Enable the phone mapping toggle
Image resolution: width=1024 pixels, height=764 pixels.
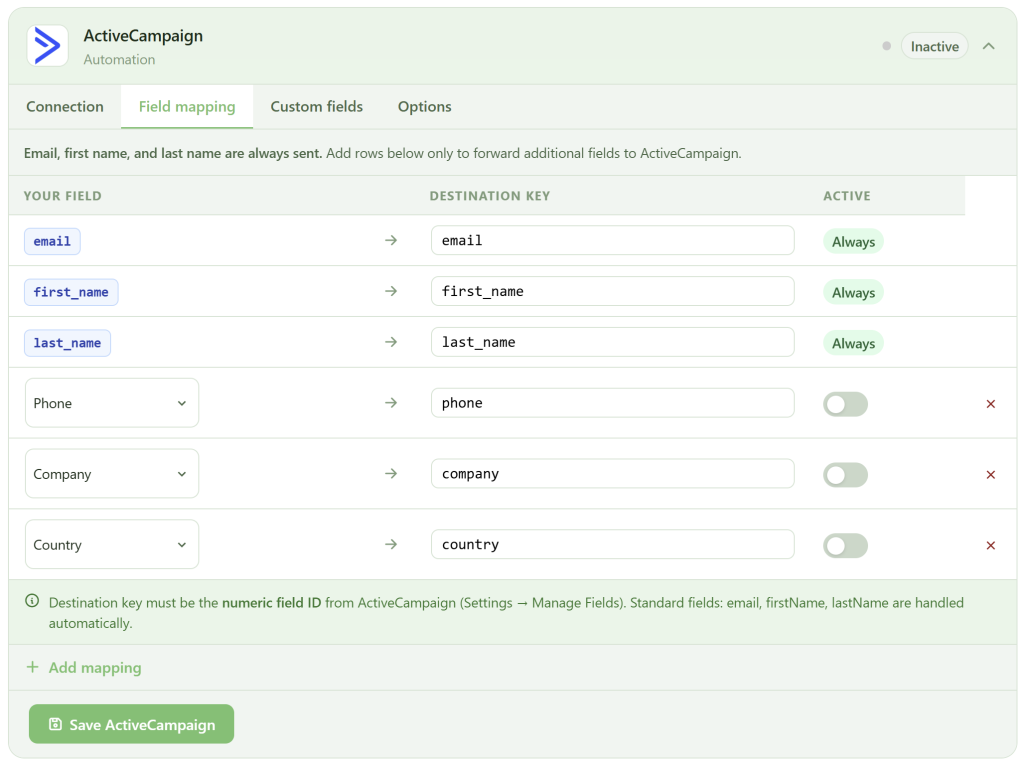pyautogui.click(x=845, y=404)
